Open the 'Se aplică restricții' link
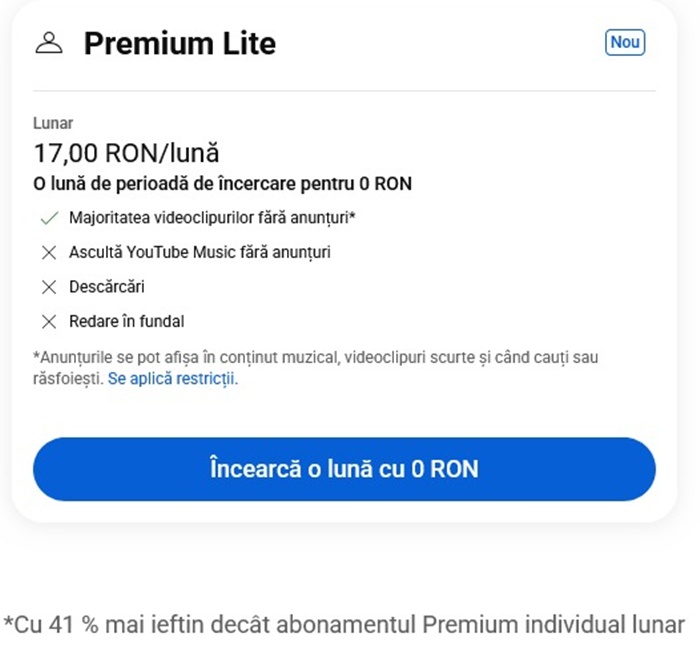The width and height of the screenshot is (700, 645). pyautogui.click(x=173, y=380)
